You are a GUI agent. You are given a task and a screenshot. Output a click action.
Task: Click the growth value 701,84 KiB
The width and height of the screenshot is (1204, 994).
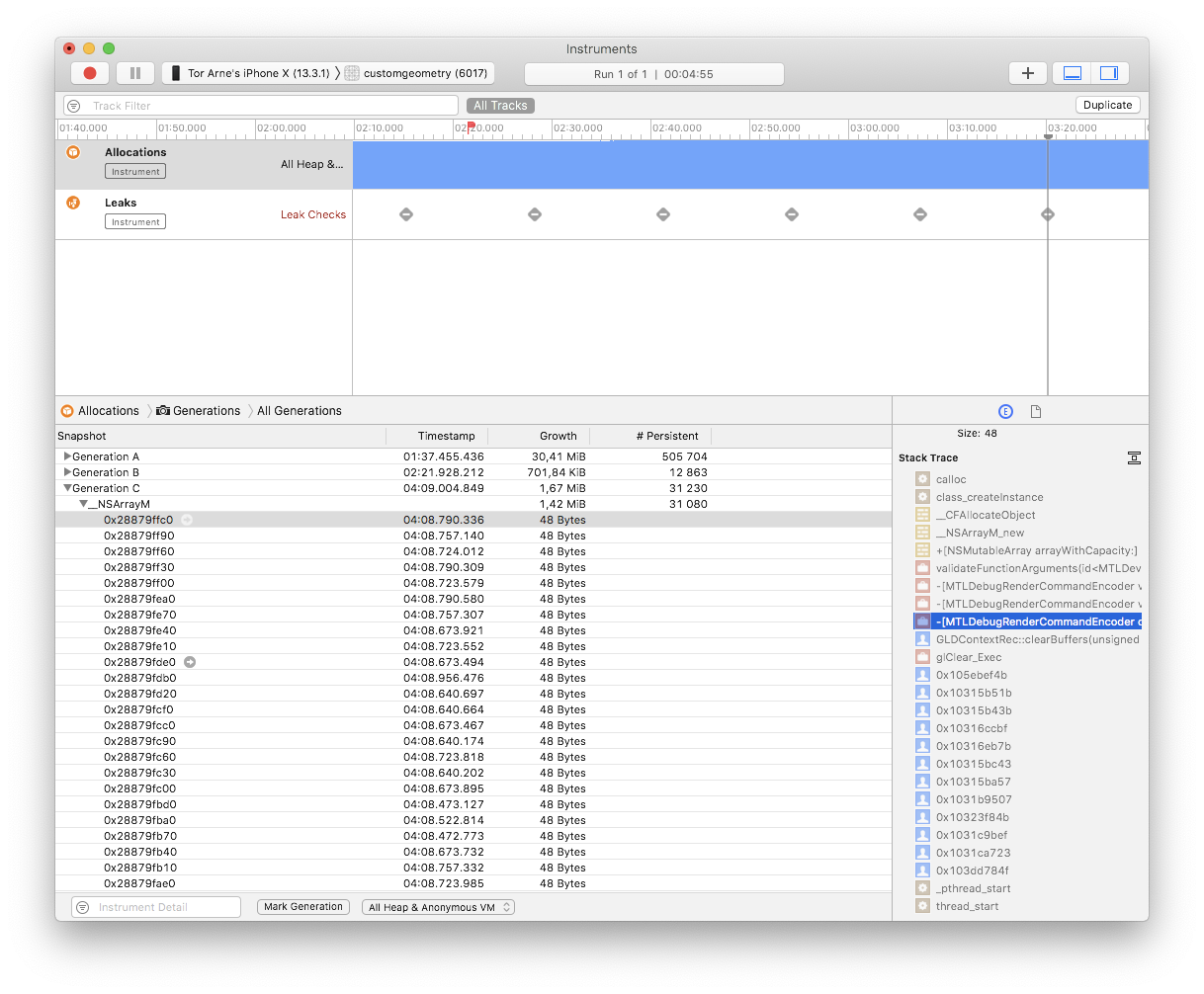(x=556, y=472)
